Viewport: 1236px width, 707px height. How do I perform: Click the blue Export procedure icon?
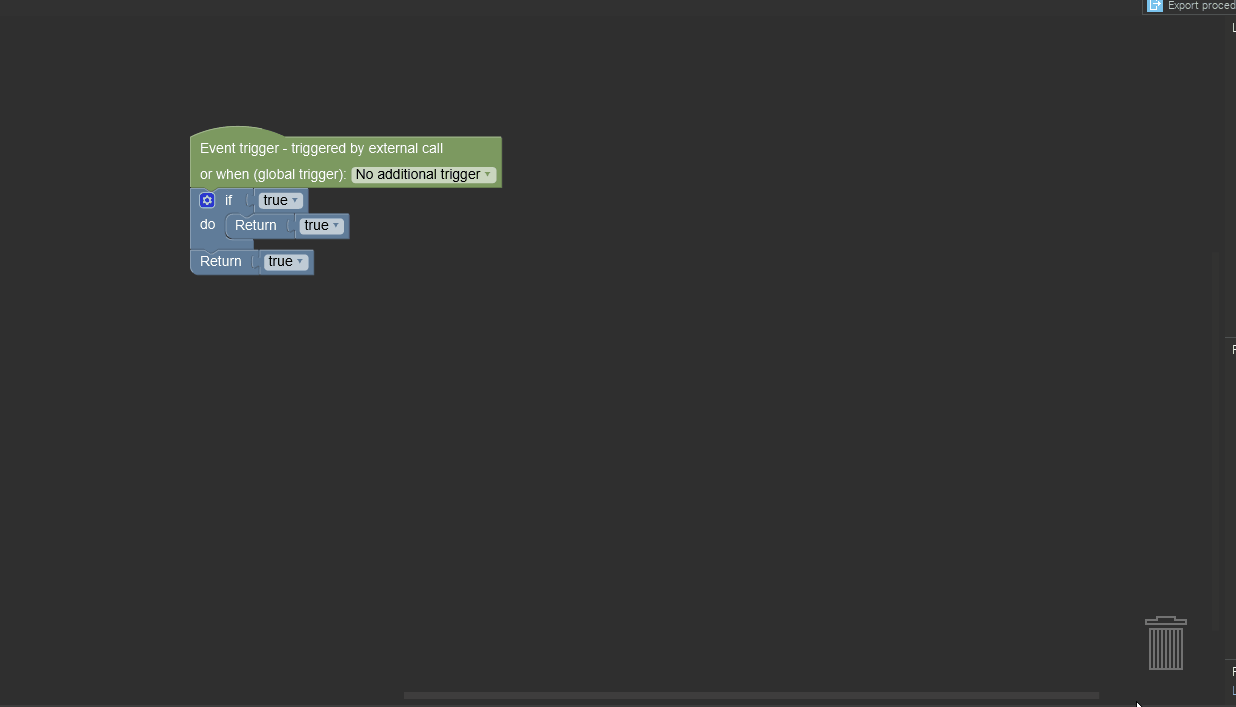pyautogui.click(x=1156, y=6)
